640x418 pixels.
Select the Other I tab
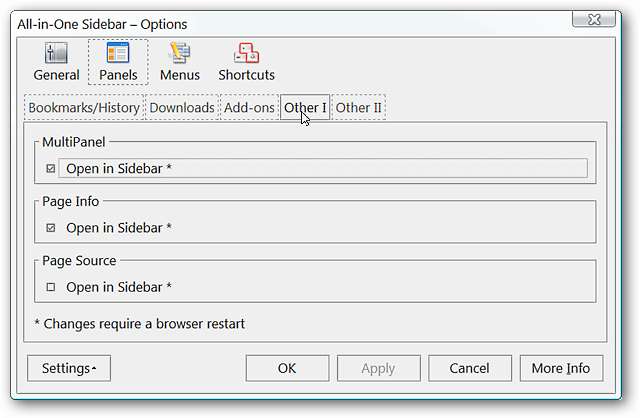[x=305, y=108]
